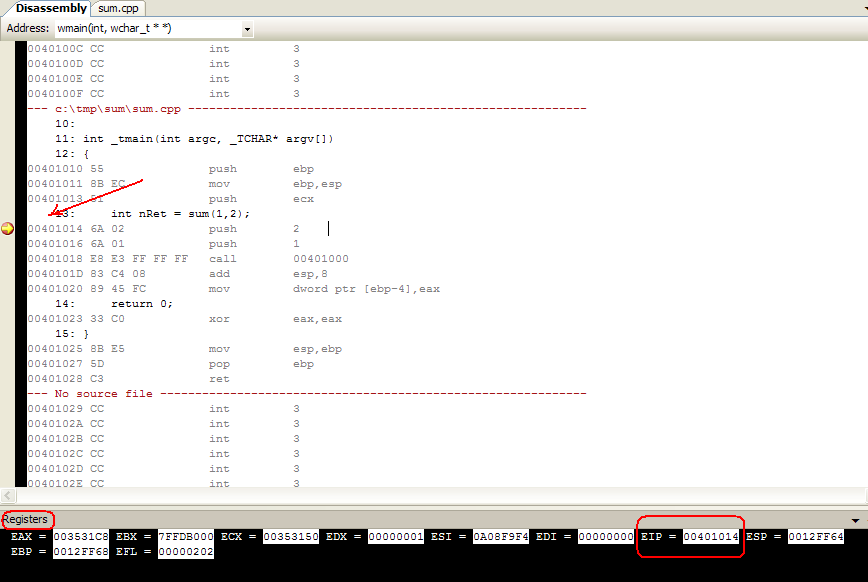Image resolution: width=868 pixels, height=582 pixels.
Task: Expand the Address dropdown arrow
Action: pyautogui.click(x=247, y=29)
